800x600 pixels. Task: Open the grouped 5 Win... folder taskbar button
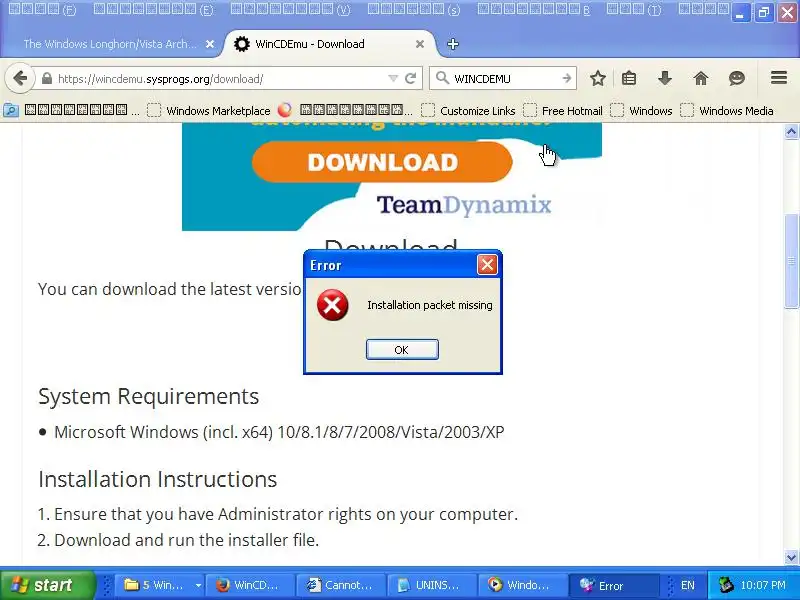click(x=155, y=585)
